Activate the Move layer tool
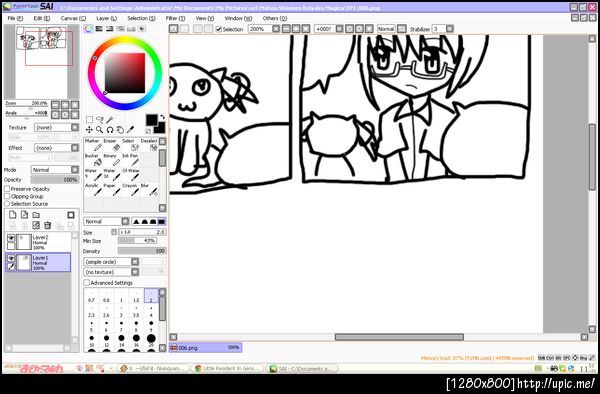 tap(89, 130)
